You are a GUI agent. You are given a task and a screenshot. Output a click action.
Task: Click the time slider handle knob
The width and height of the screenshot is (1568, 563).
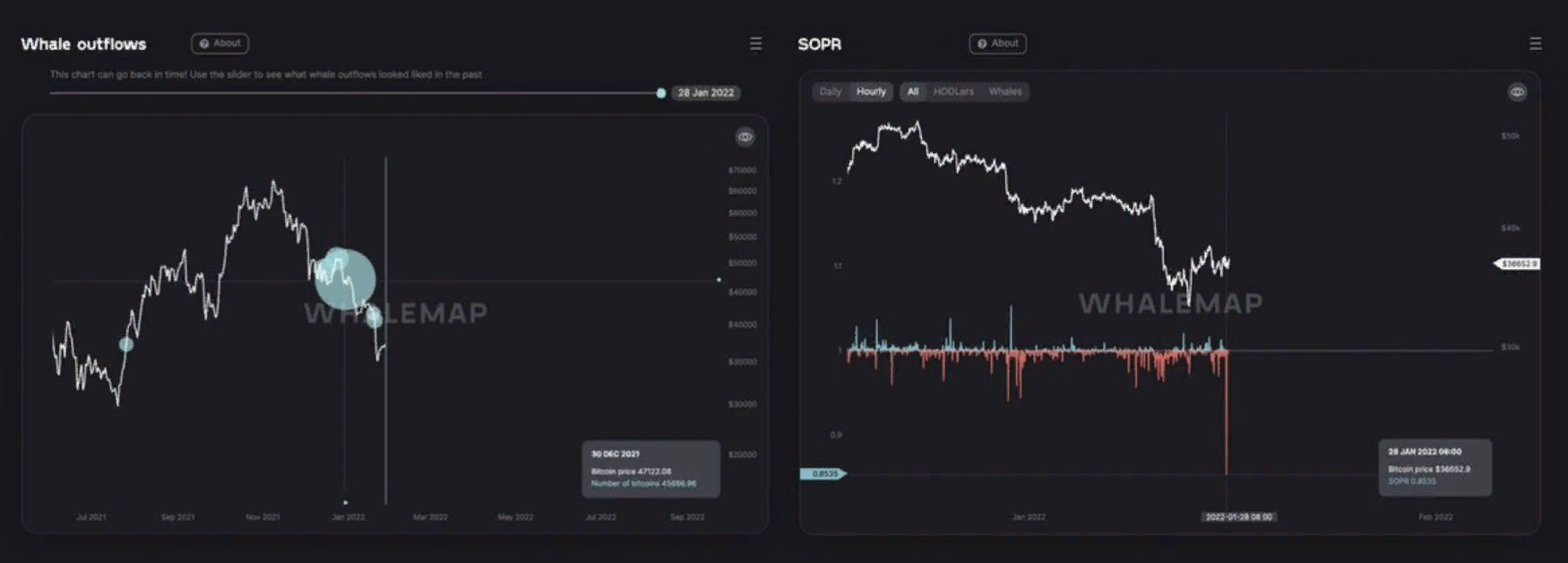[660, 93]
